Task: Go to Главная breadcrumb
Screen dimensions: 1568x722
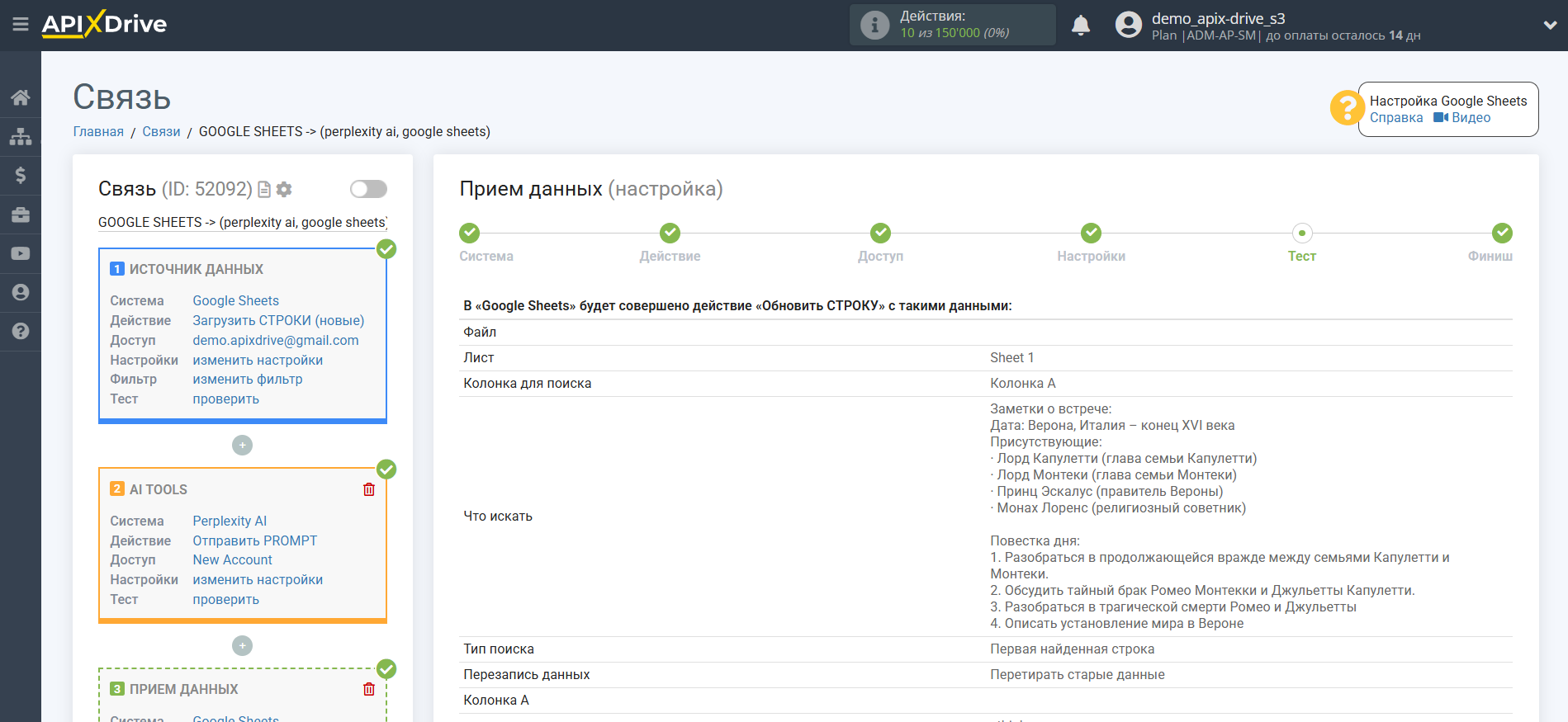Action: coord(98,132)
